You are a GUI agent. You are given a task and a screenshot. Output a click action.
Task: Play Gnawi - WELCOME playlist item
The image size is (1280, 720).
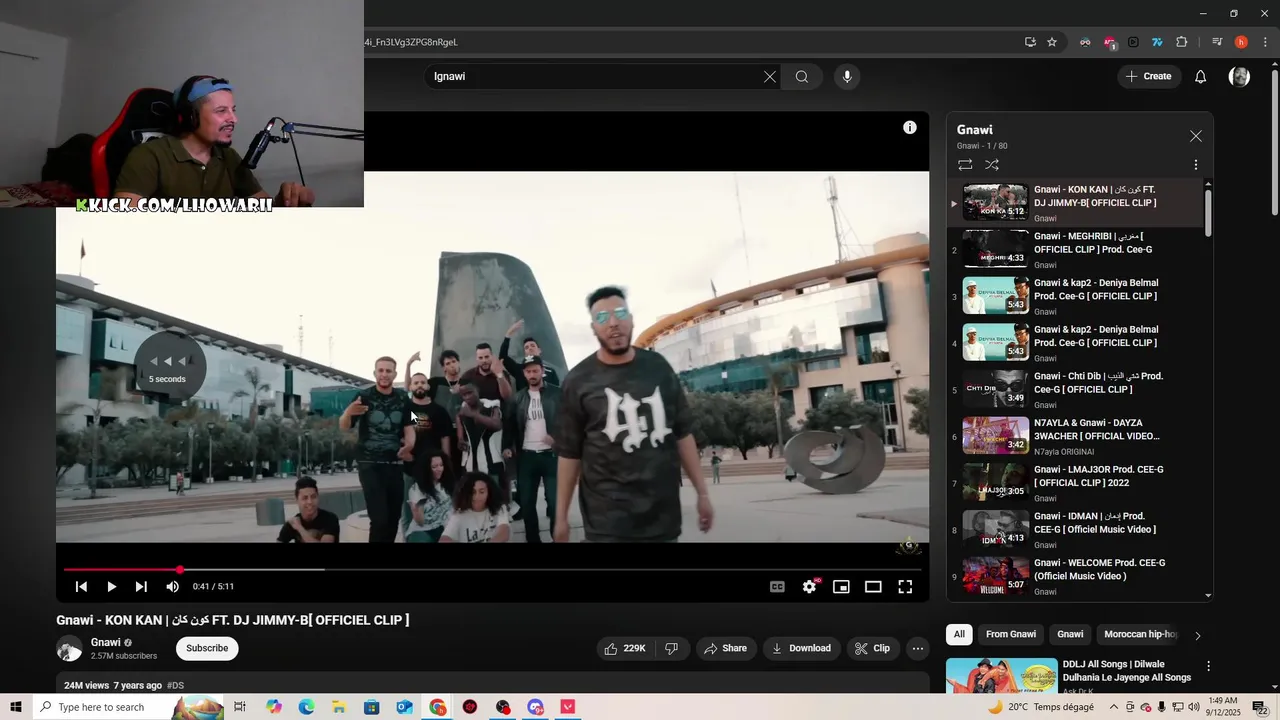pos(1076,577)
